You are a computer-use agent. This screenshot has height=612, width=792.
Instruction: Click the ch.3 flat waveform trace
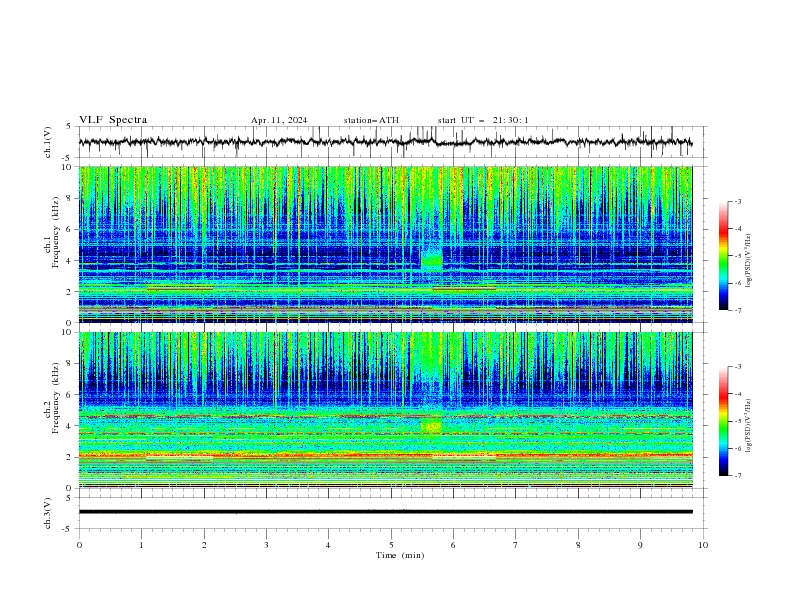(x=385, y=512)
